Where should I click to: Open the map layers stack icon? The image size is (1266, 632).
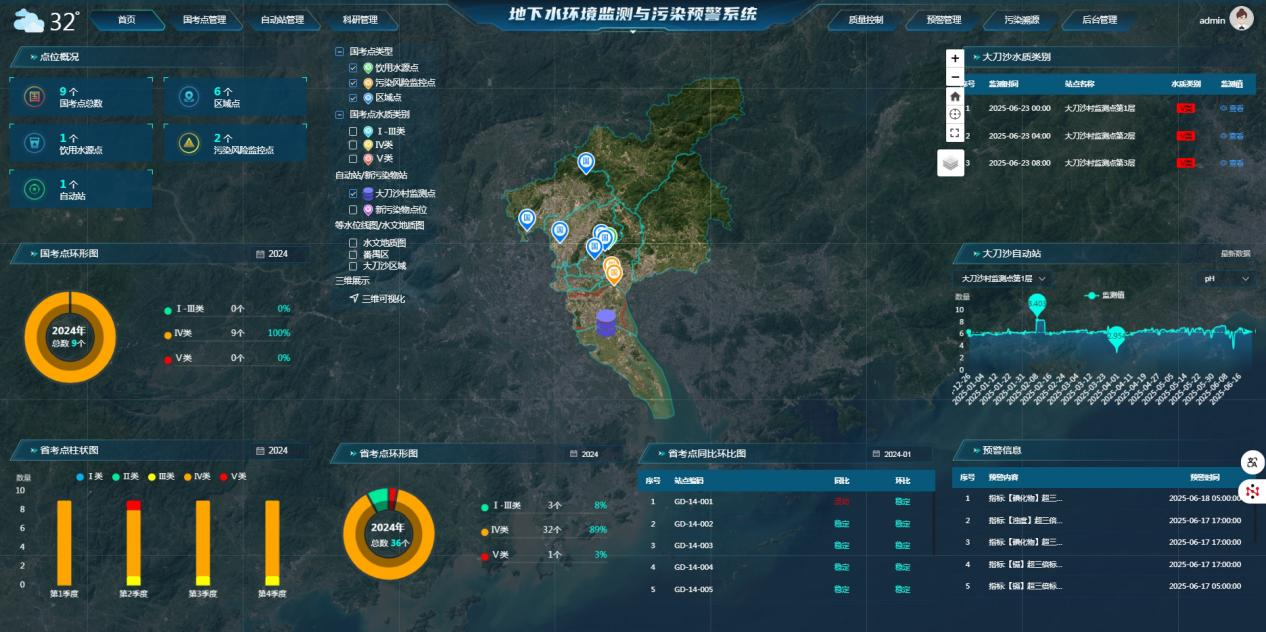point(951,163)
